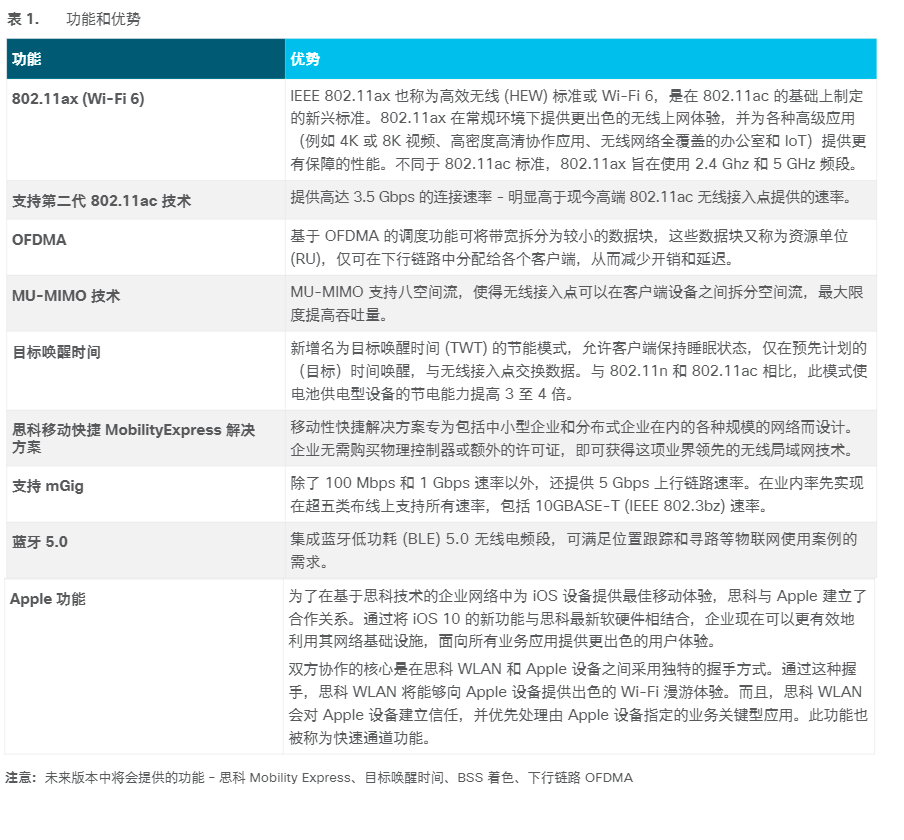Click the IEEE 802.11ax HEW standard description
The height and width of the screenshot is (840, 904).
(578, 130)
